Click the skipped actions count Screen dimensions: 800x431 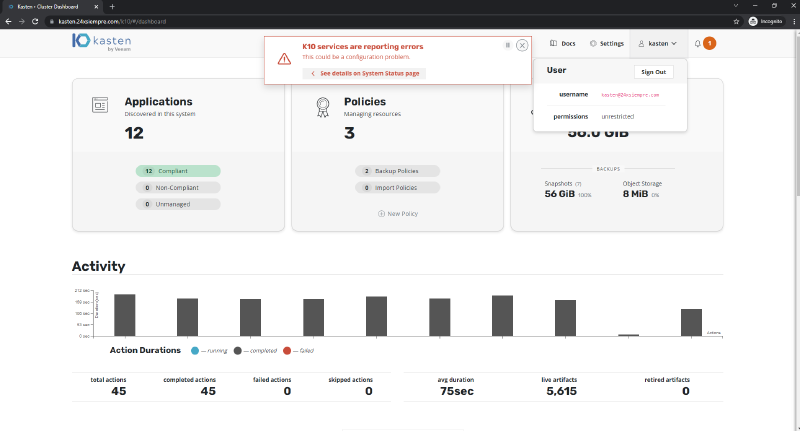coord(369,391)
